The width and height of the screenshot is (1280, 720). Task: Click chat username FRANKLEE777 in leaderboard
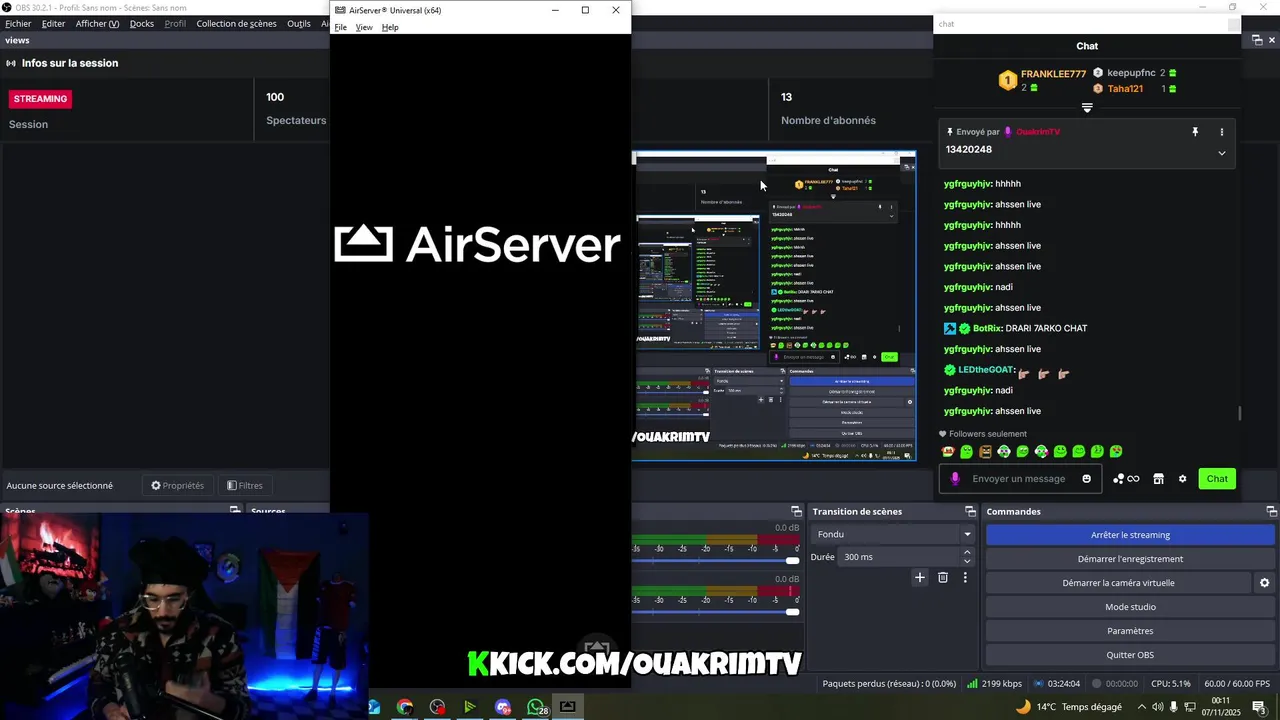(1053, 74)
